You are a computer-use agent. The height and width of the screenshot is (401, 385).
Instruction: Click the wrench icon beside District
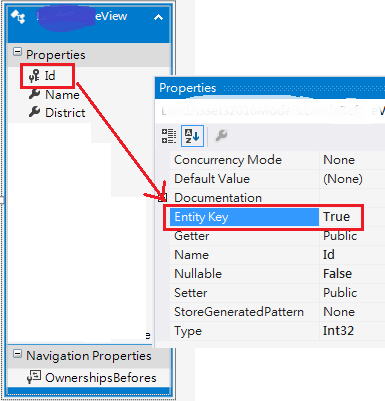(34, 112)
